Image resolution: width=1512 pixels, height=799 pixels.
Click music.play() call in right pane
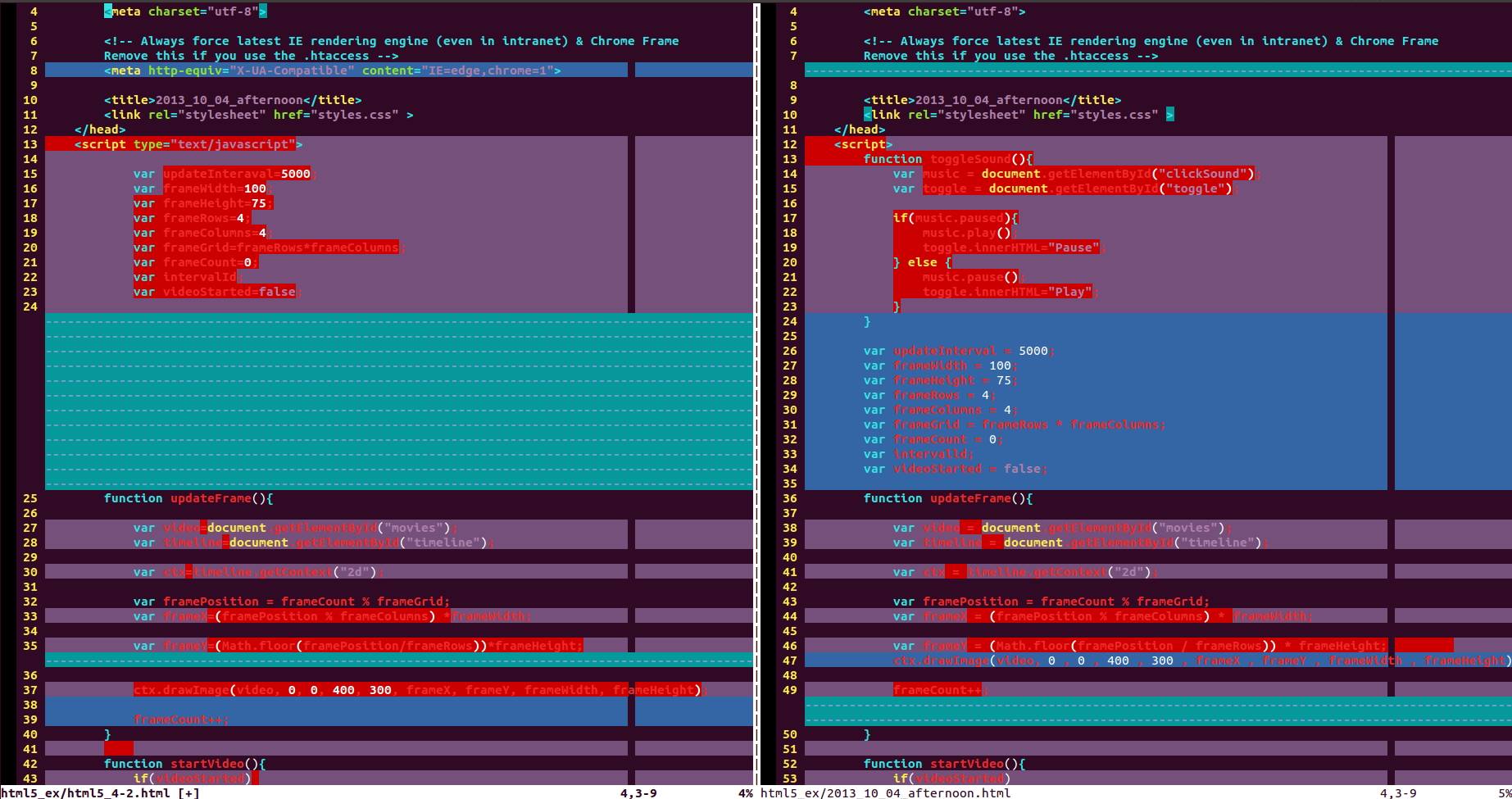970,233
